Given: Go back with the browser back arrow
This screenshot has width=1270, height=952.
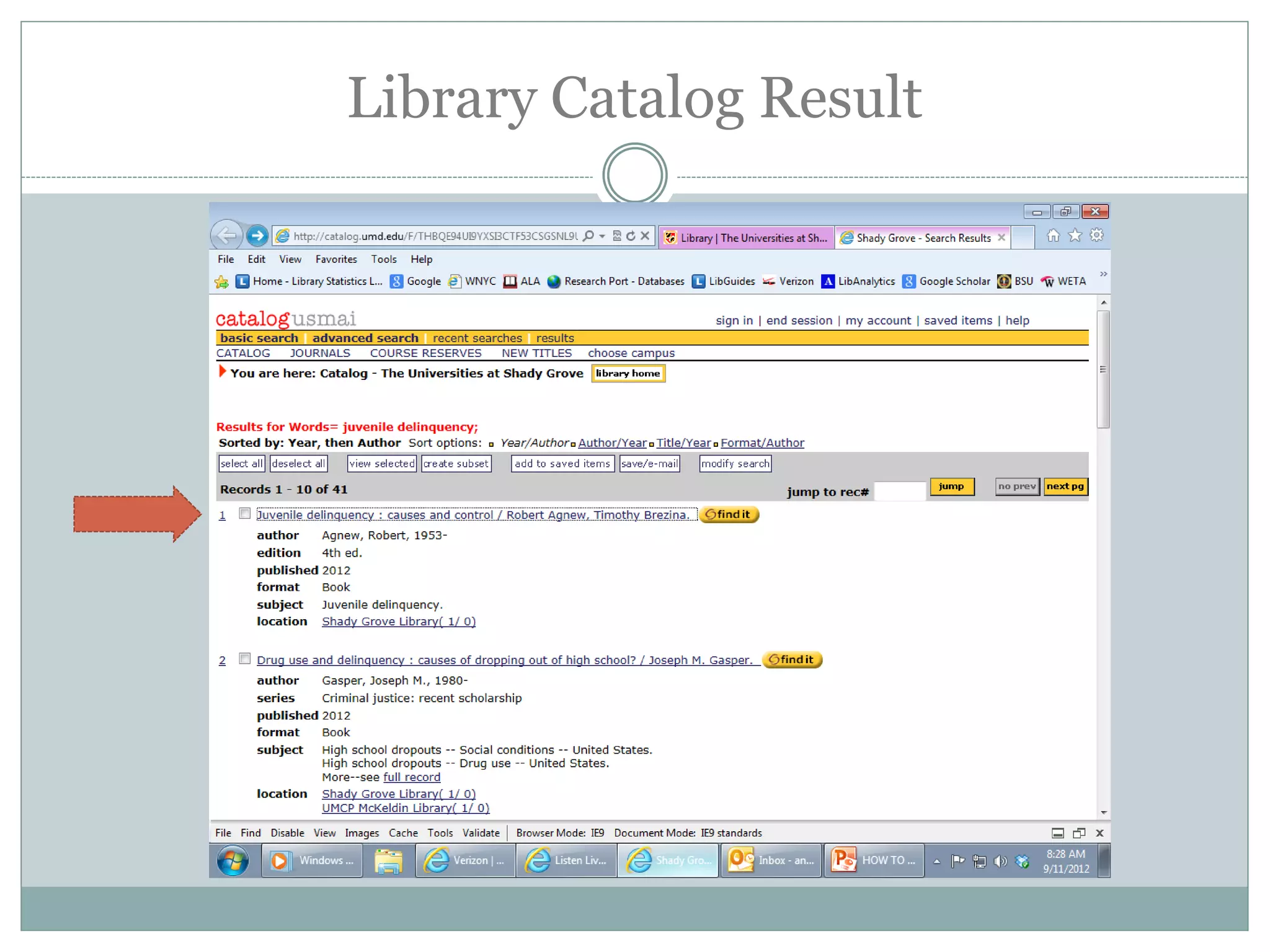Looking at the screenshot, I should 226,236.
